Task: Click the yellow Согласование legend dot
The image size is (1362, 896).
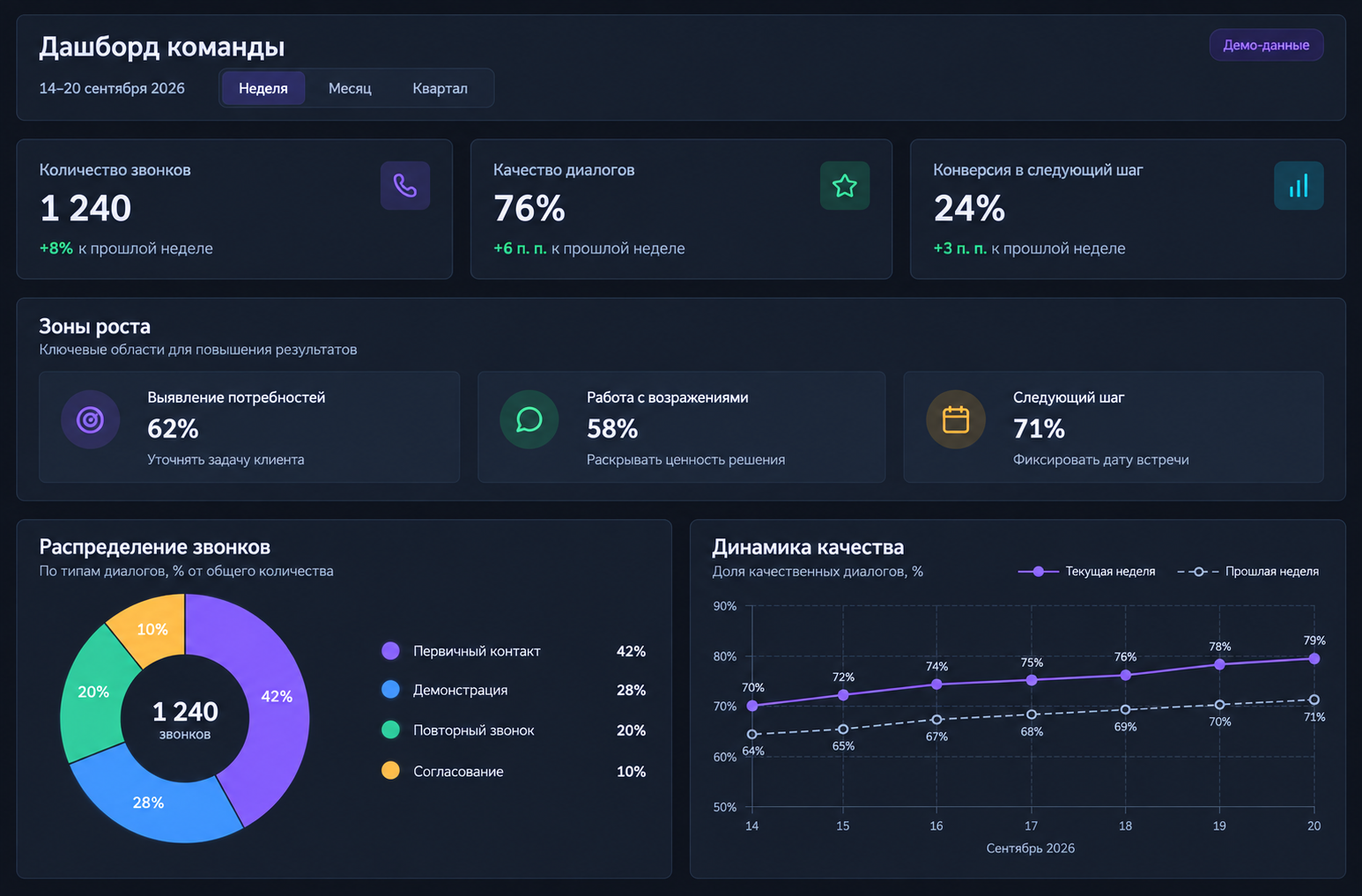Action: coord(390,771)
